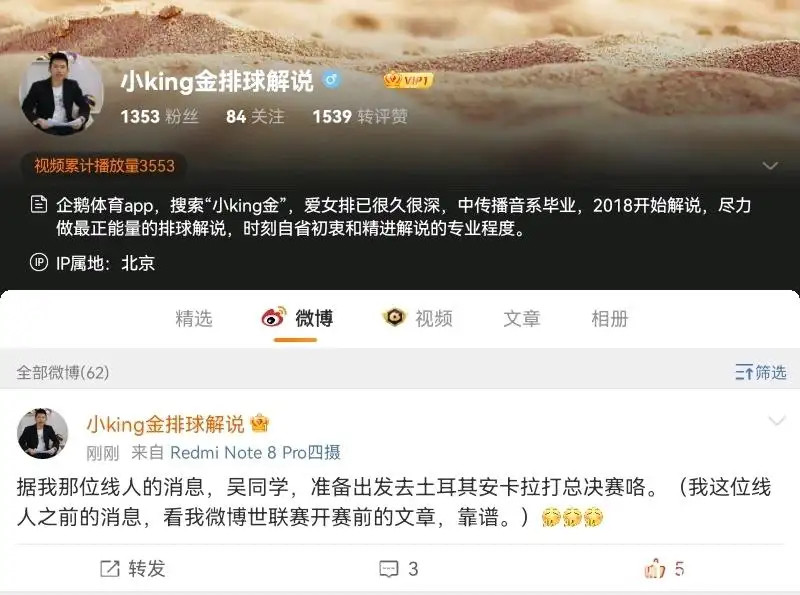
Task: Tap 视频累计播放量3553 badge
Action: 104,165
